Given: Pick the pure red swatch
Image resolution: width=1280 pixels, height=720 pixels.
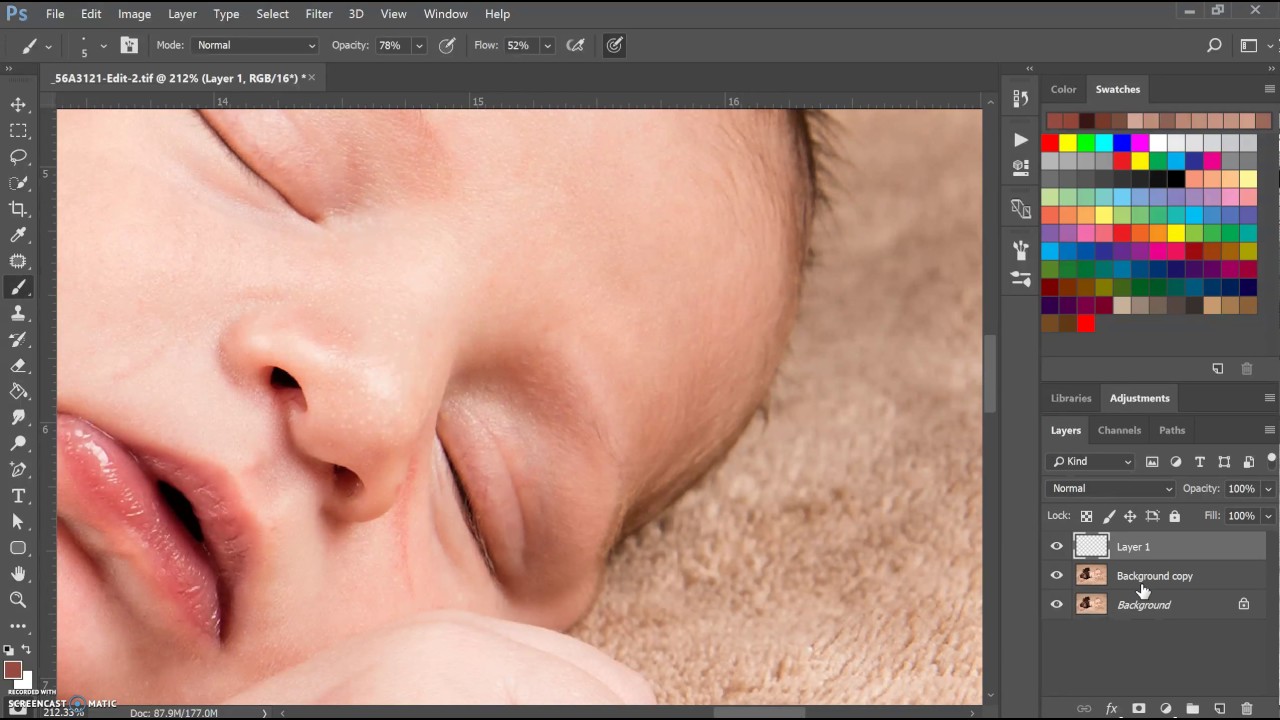Looking at the screenshot, I should tap(1050, 143).
